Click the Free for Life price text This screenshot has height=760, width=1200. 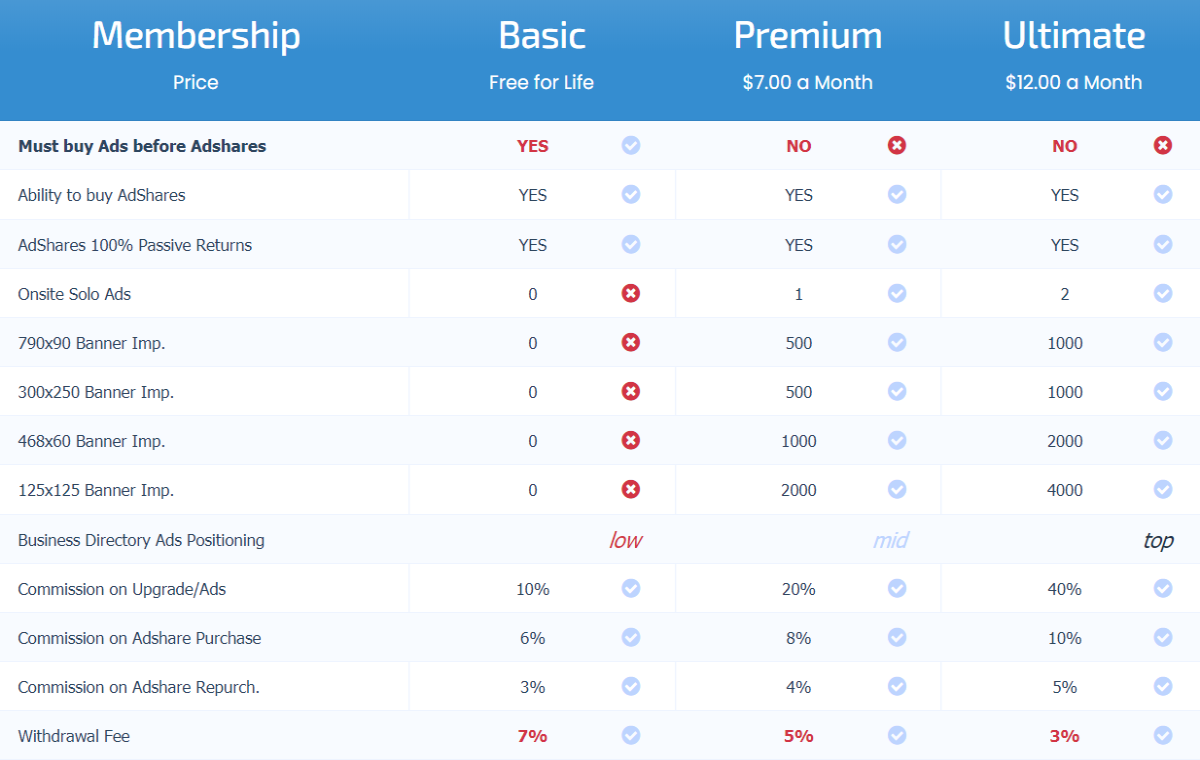[x=541, y=82]
